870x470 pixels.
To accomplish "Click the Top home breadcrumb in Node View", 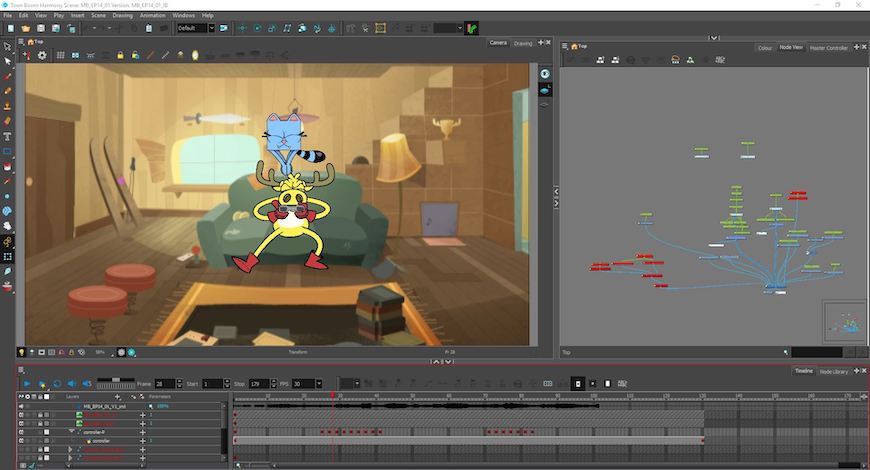I will click(x=579, y=46).
